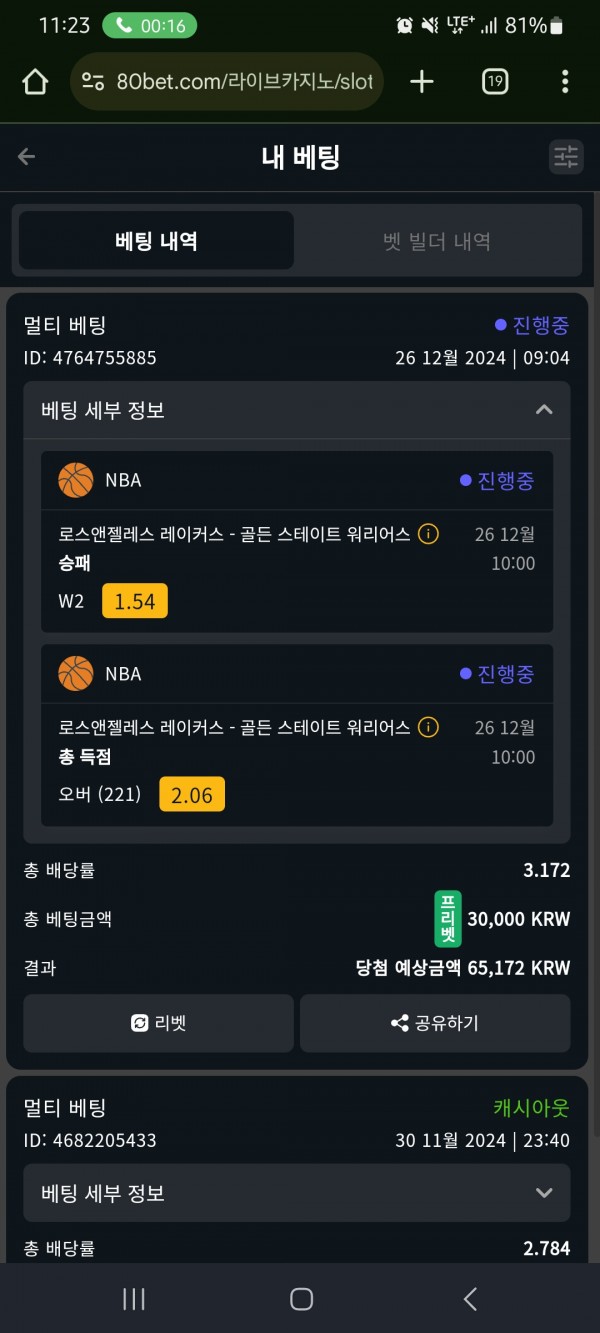Tap the Android recent apps button
The height and width of the screenshot is (1333, 600).
point(133,1299)
